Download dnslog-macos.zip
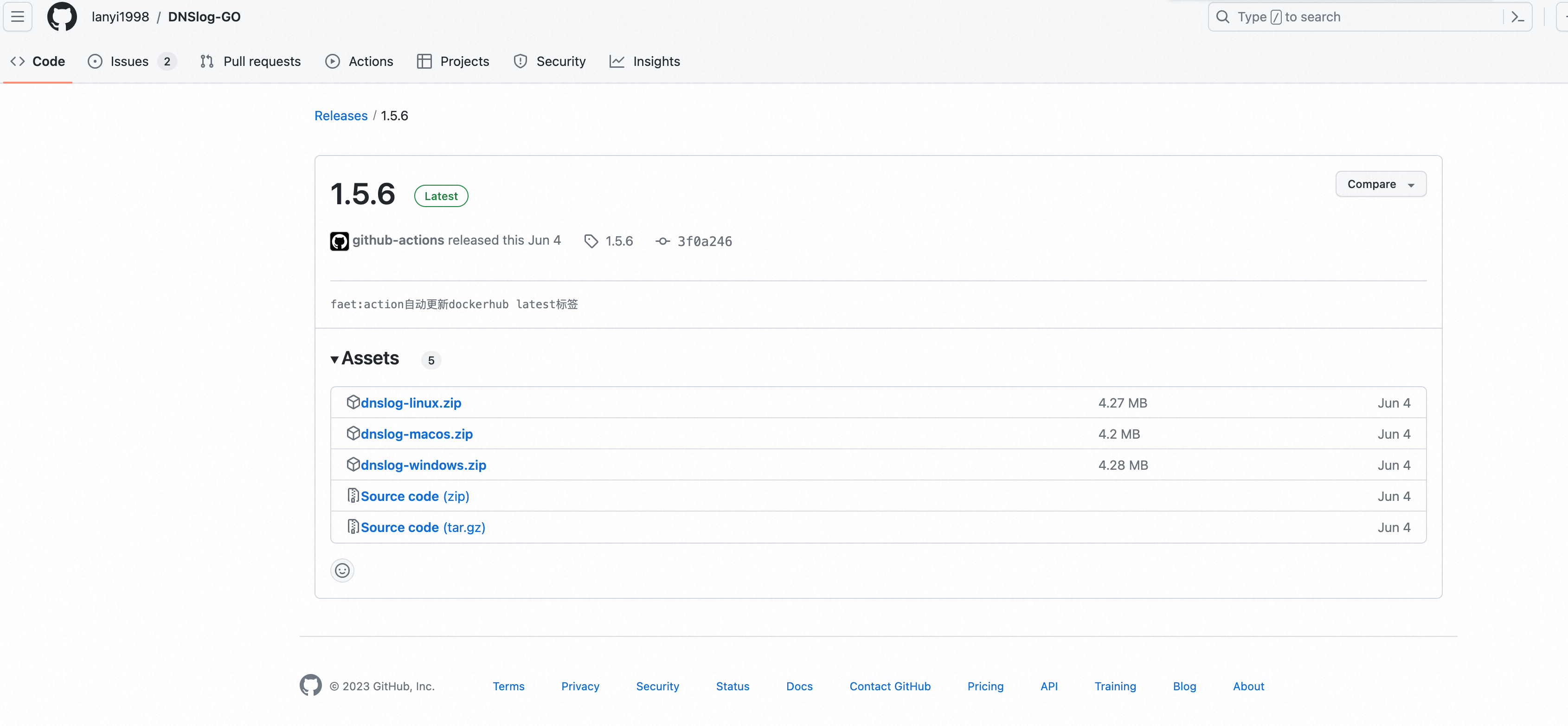 416,434
